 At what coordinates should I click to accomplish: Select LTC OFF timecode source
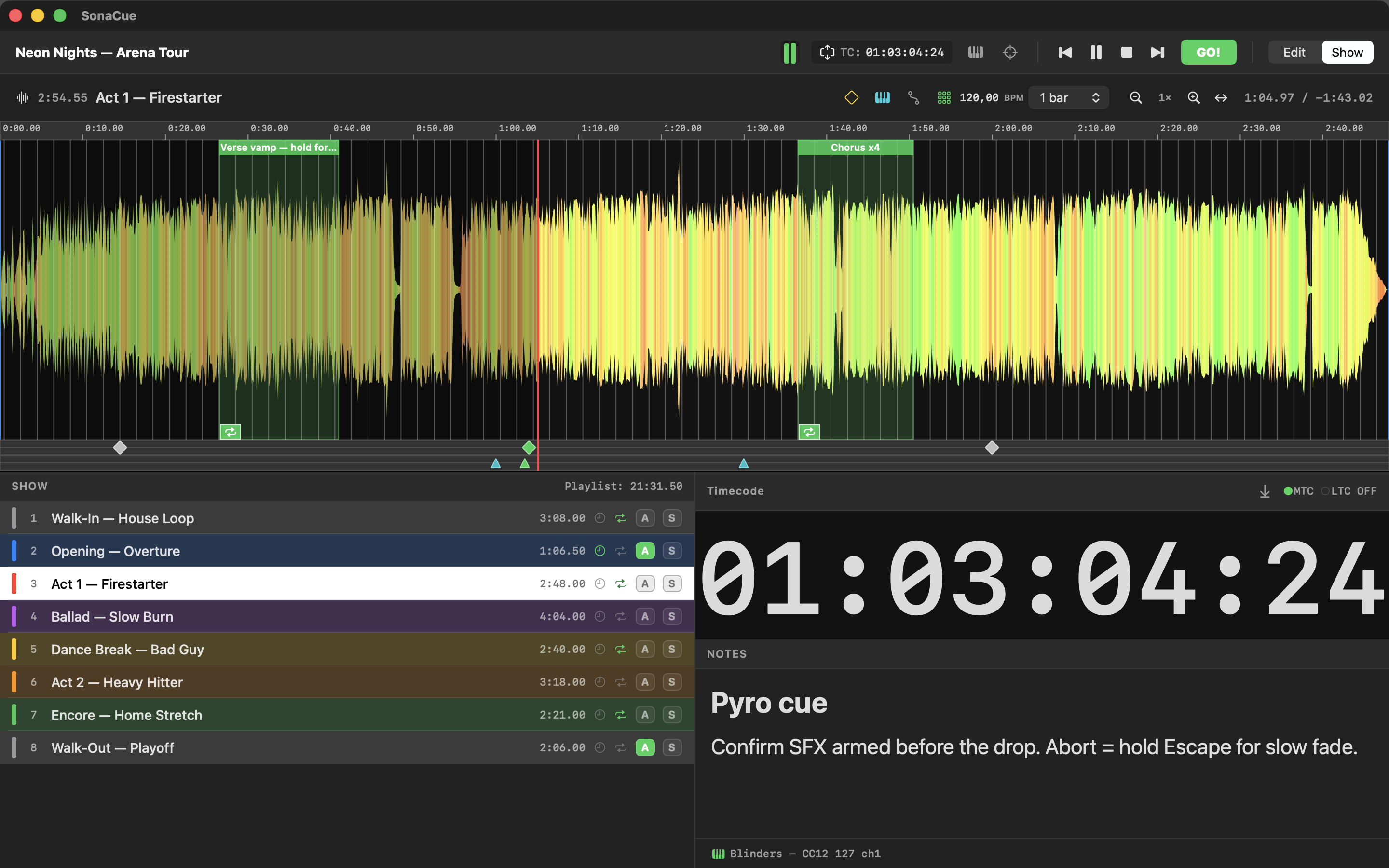coord(1349,491)
